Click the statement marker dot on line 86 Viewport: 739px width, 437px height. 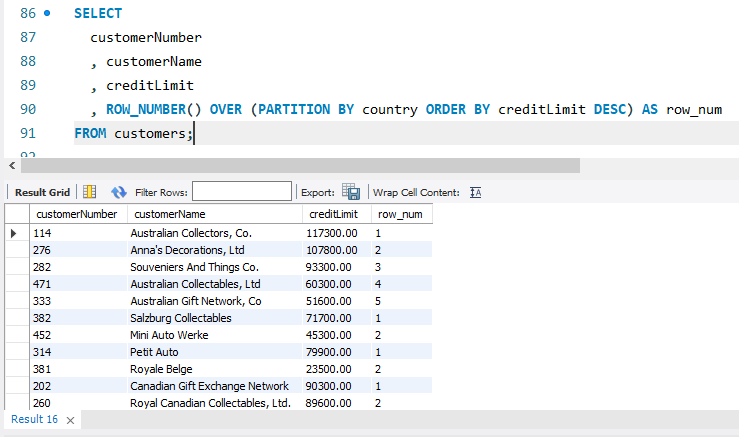pos(47,13)
